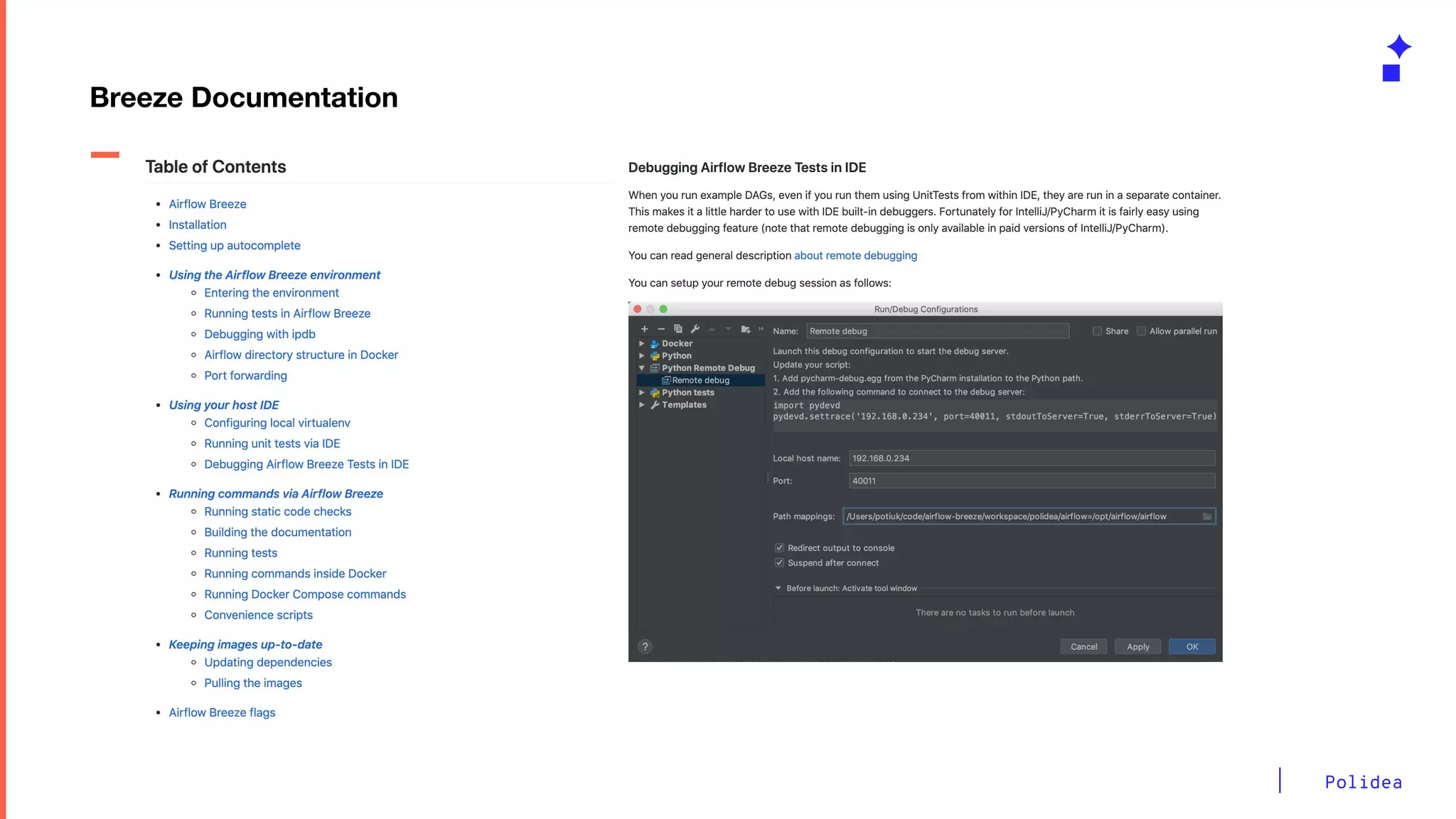Expand the Docker tree node
The height and width of the screenshot is (819, 1456).
[642, 343]
